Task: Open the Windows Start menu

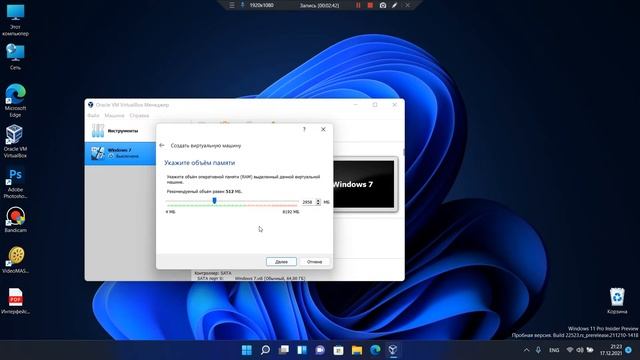Action: pyautogui.click(x=247, y=350)
